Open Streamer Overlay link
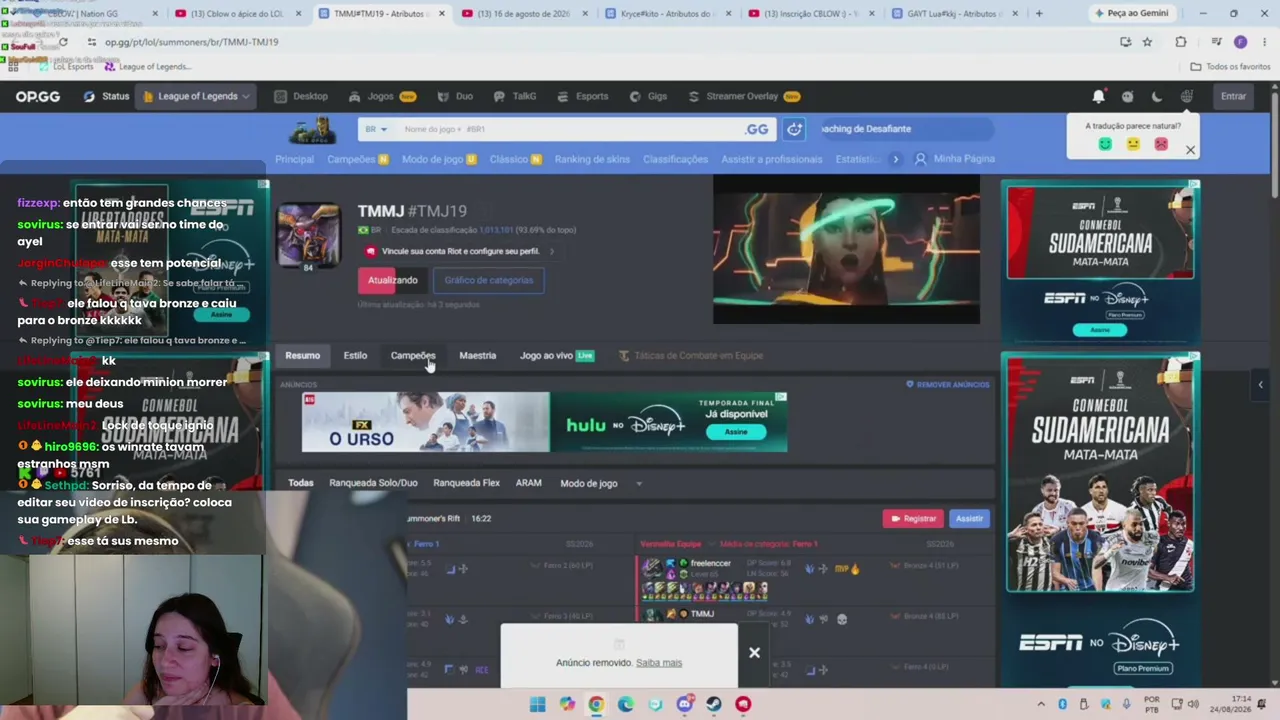Screen dimensions: 1280x720 [x=744, y=96]
